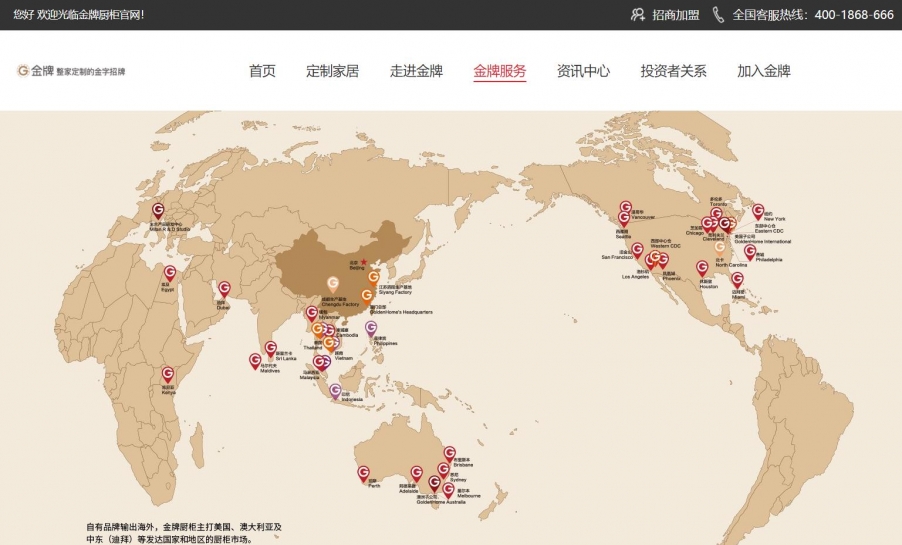Open the 金牌服务 menu item
Viewport: 902px width, 545px height.
pos(500,71)
